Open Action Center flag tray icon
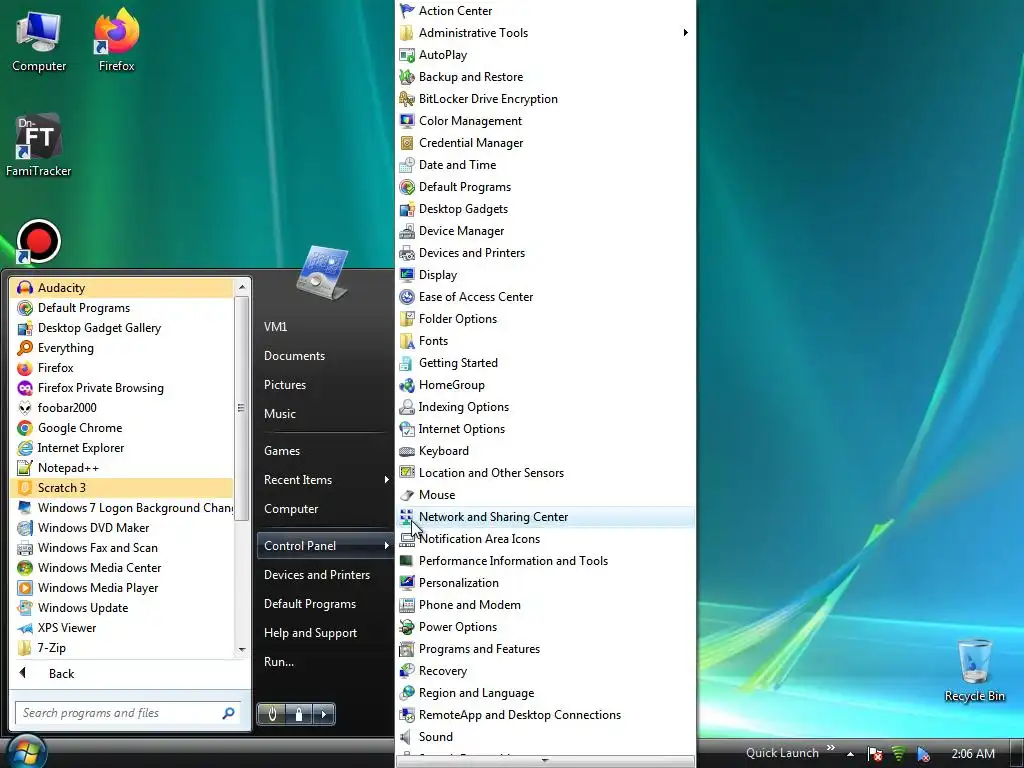 pos(875,754)
